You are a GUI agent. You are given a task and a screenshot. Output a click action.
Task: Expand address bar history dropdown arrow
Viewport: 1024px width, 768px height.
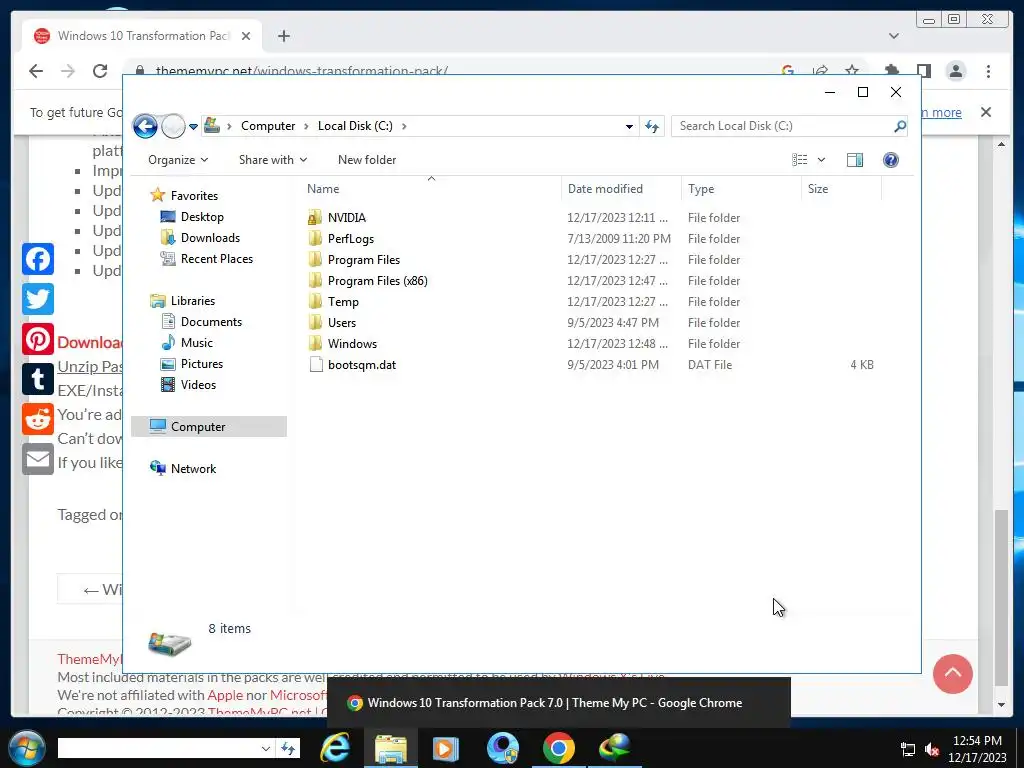[629, 126]
